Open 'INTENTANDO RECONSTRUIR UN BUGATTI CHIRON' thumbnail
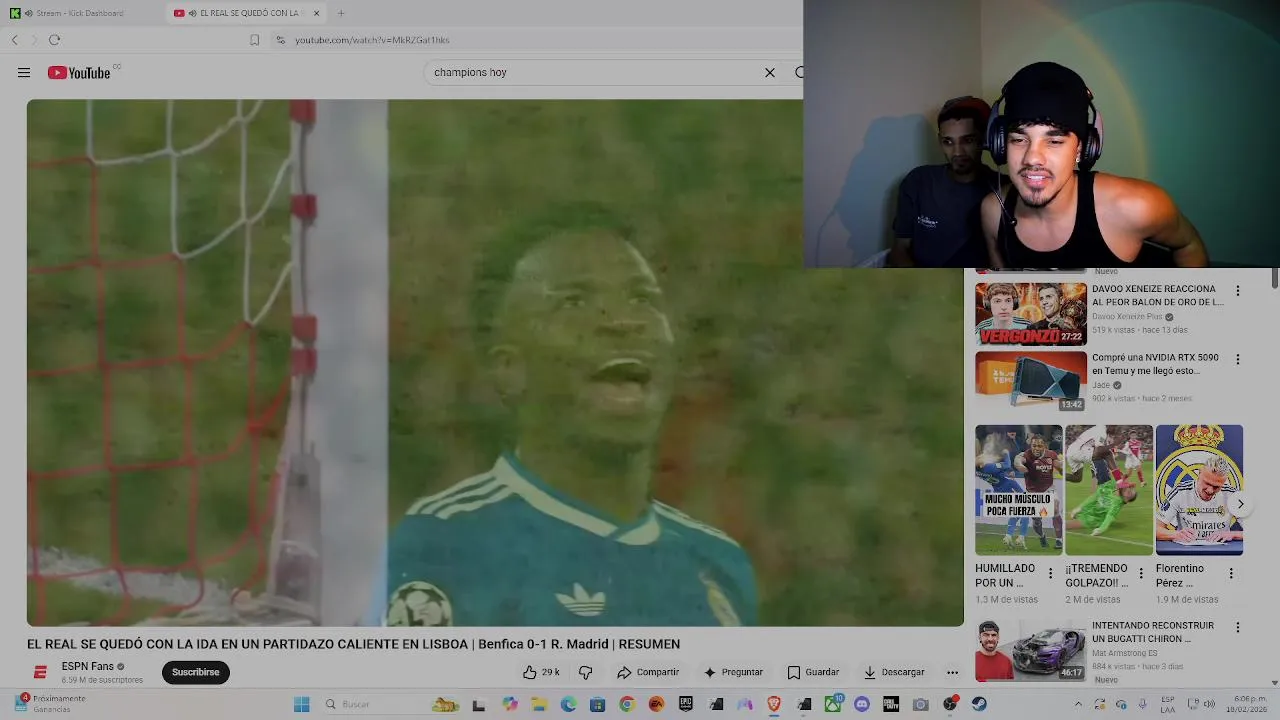 click(x=1031, y=650)
